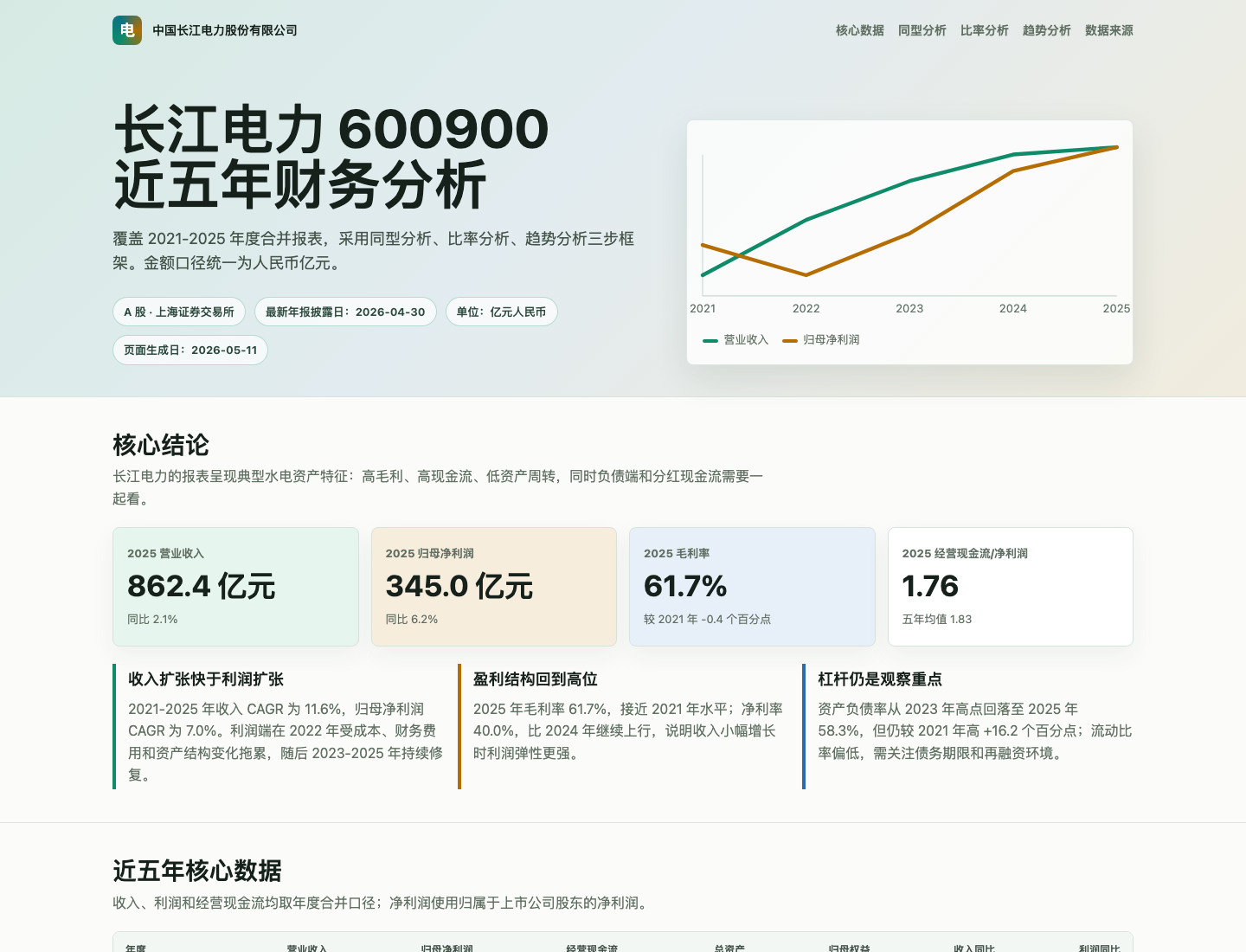Image resolution: width=1246 pixels, height=952 pixels.
Task: Click the 长江电力的报表呈现典型水电资产特征 subtitle text
Action: [x=438, y=487]
